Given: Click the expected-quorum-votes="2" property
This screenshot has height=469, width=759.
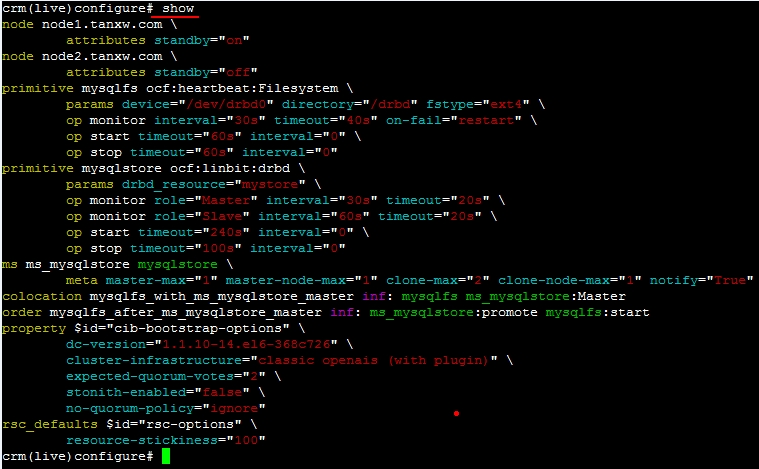Looking at the screenshot, I should click(x=166, y=376).
